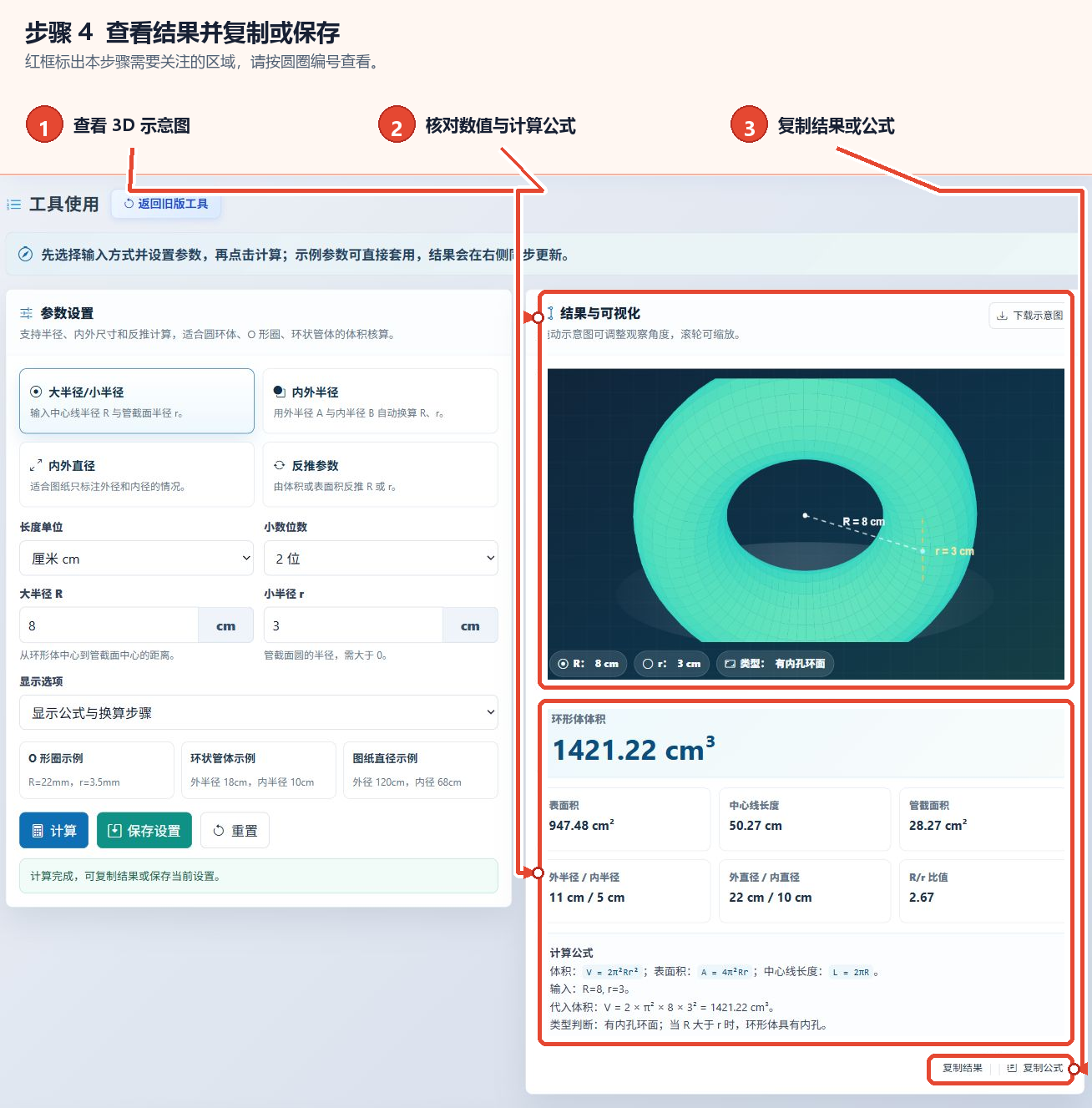Click the list icon beside 工具使用
This screenshot has width=1092, height=1108.
click(14, 205)
